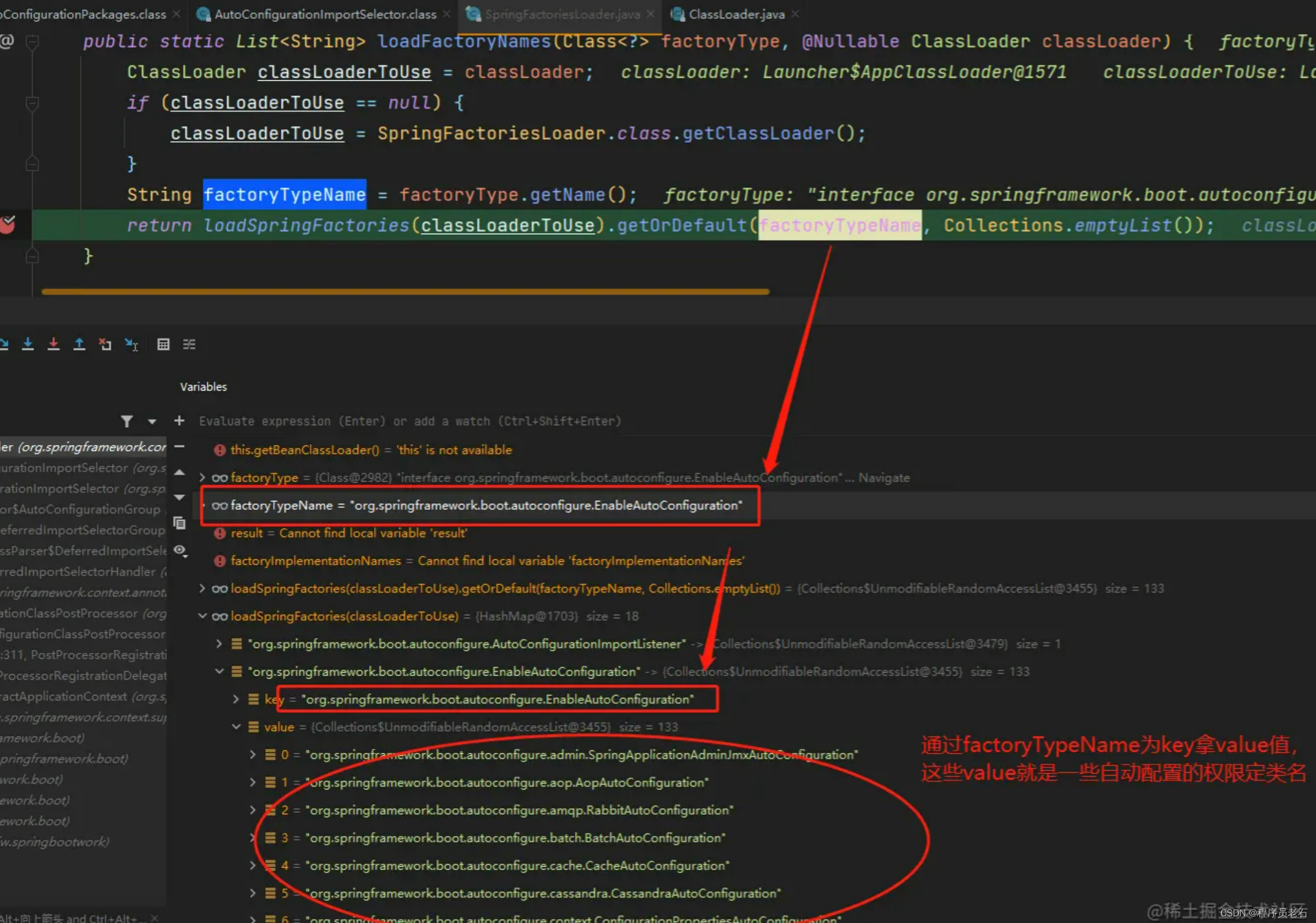The image size is (1316, 923).
Task: Click the frames filter funnel icon
Action: coord(126,422)
